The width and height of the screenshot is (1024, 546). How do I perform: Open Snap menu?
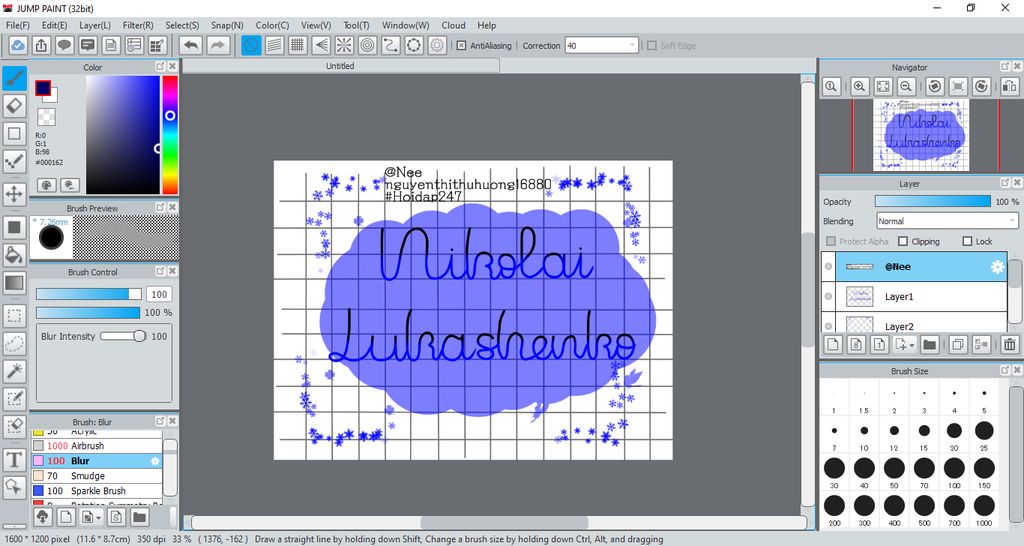pos(227,25)
